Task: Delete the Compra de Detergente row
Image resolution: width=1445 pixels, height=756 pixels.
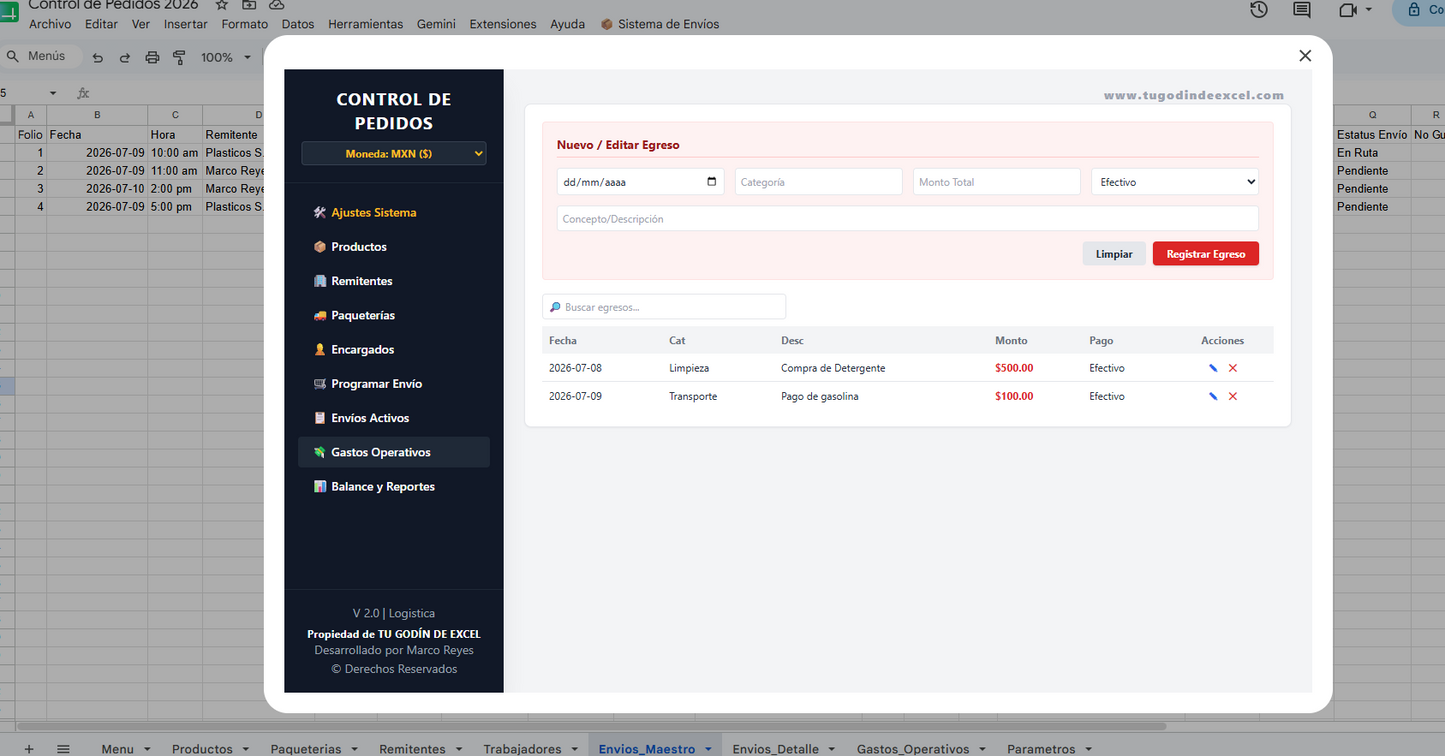Action: point(1233,368)
